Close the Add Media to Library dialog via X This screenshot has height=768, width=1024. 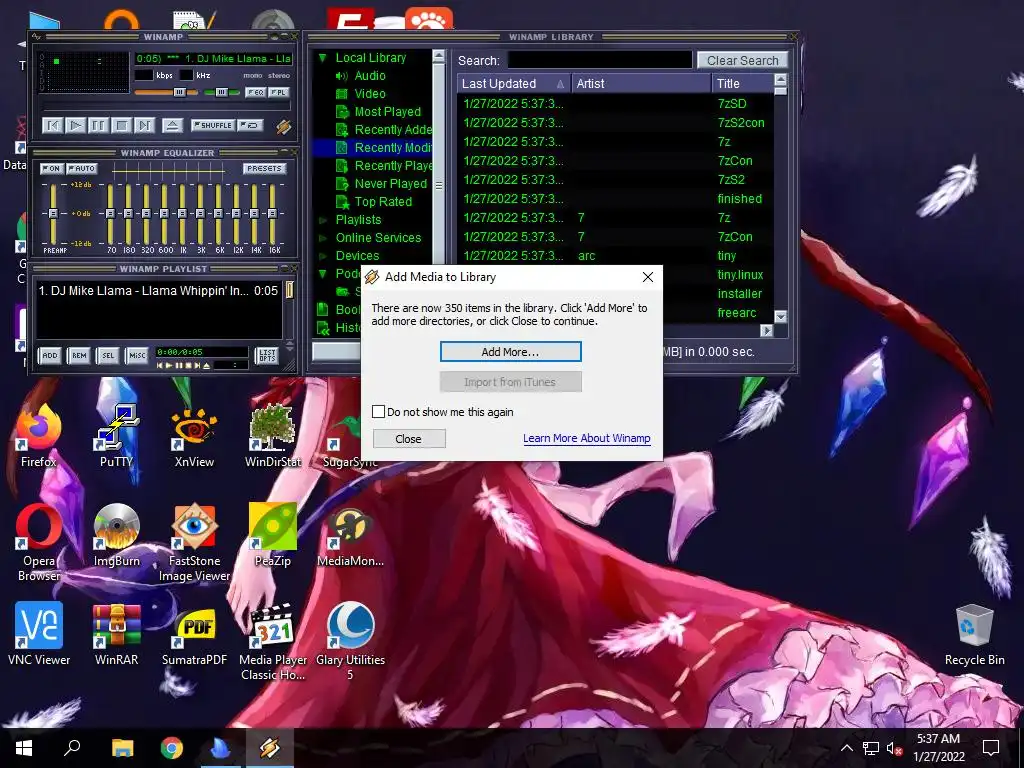[x=647, y=277]
